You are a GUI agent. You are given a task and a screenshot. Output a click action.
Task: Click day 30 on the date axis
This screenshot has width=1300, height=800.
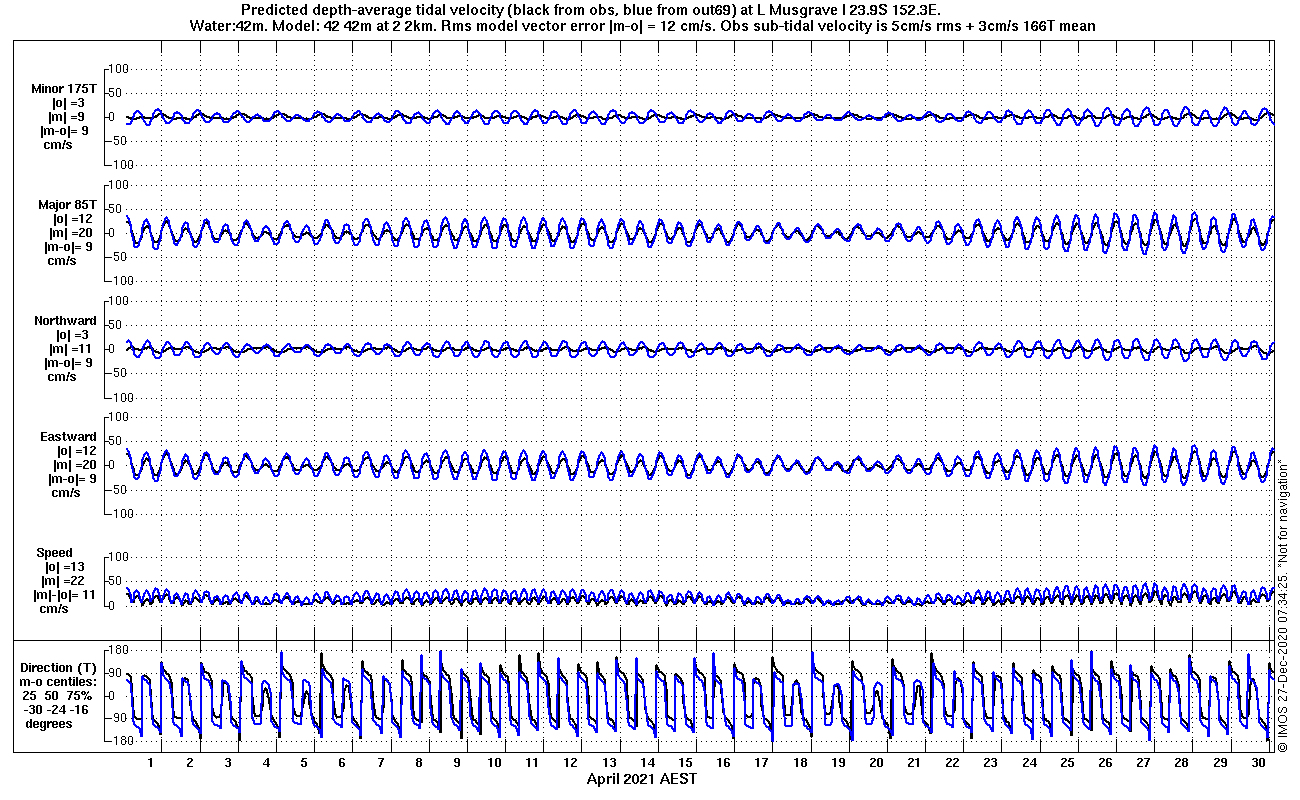1259,762
